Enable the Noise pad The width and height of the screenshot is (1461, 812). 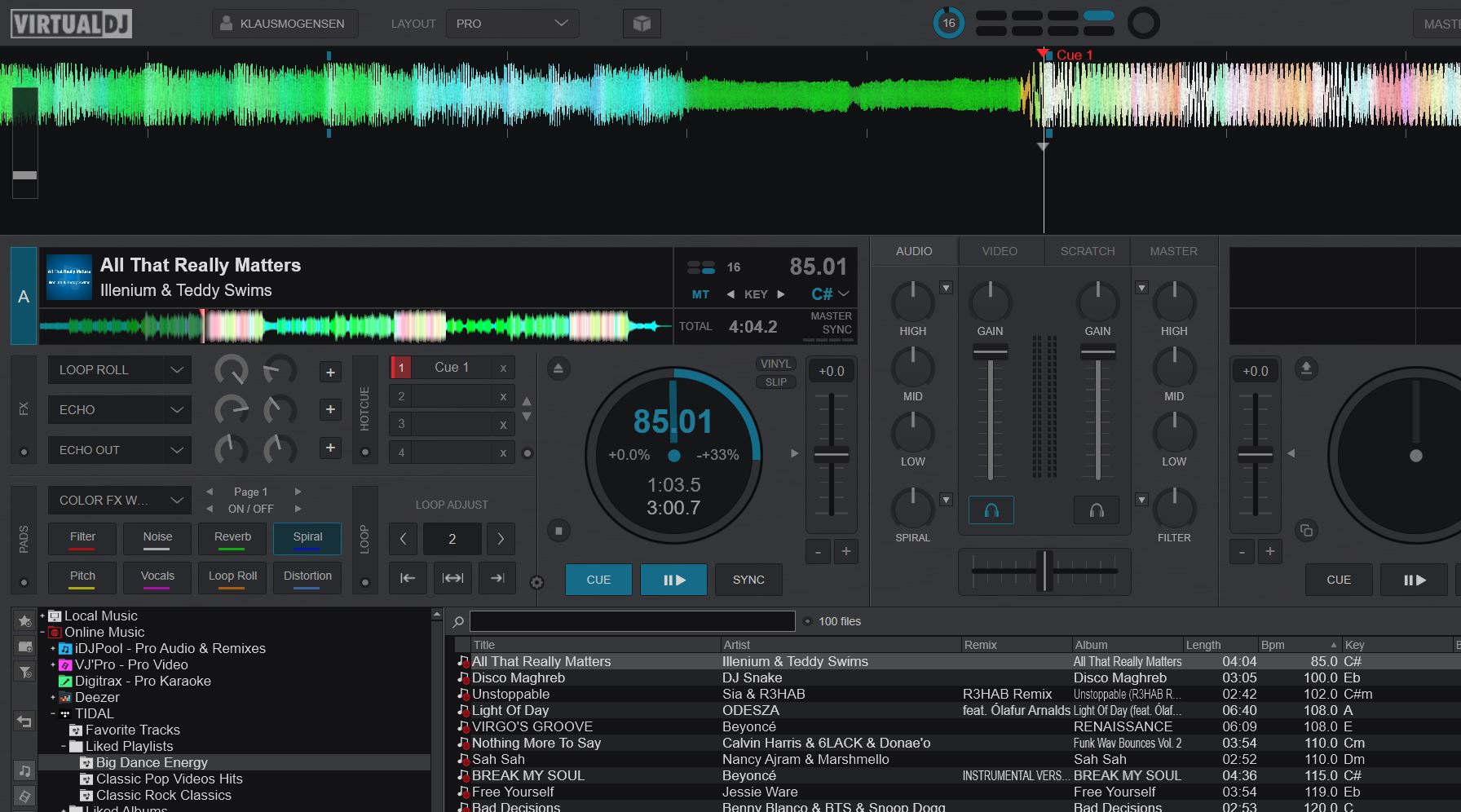pos(157,539)
